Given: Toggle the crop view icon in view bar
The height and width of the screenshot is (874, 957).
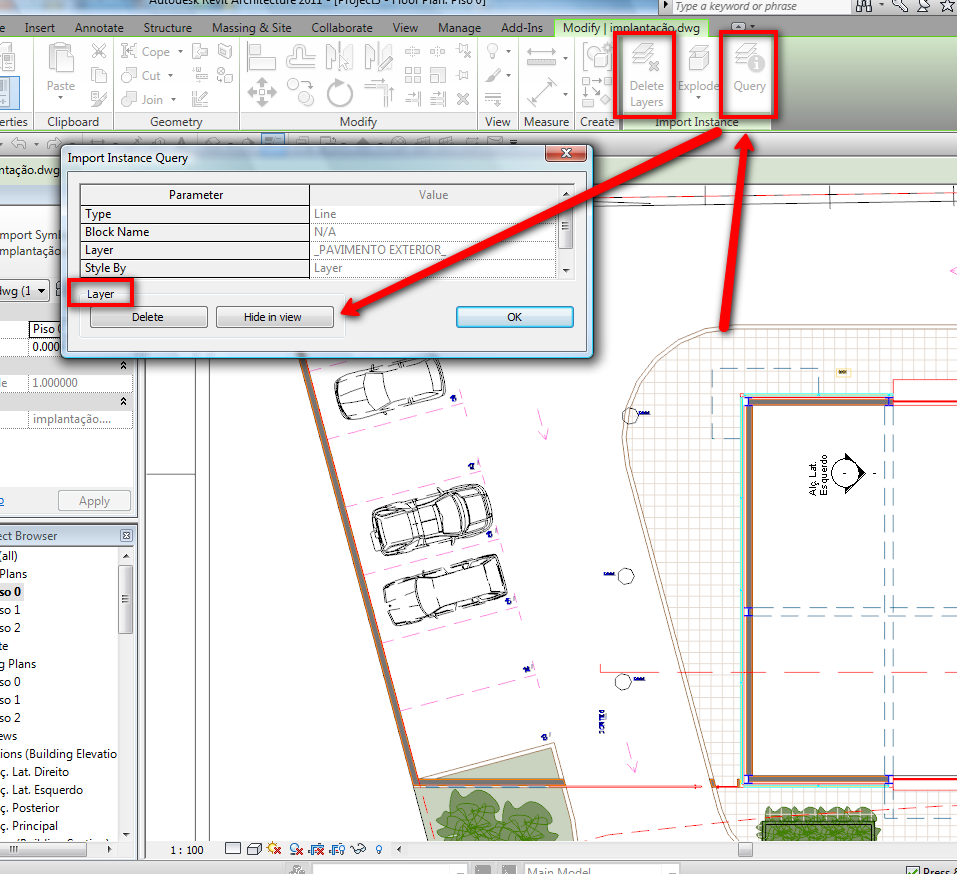Looking at the screenshot, I should [x=318, y=850].
